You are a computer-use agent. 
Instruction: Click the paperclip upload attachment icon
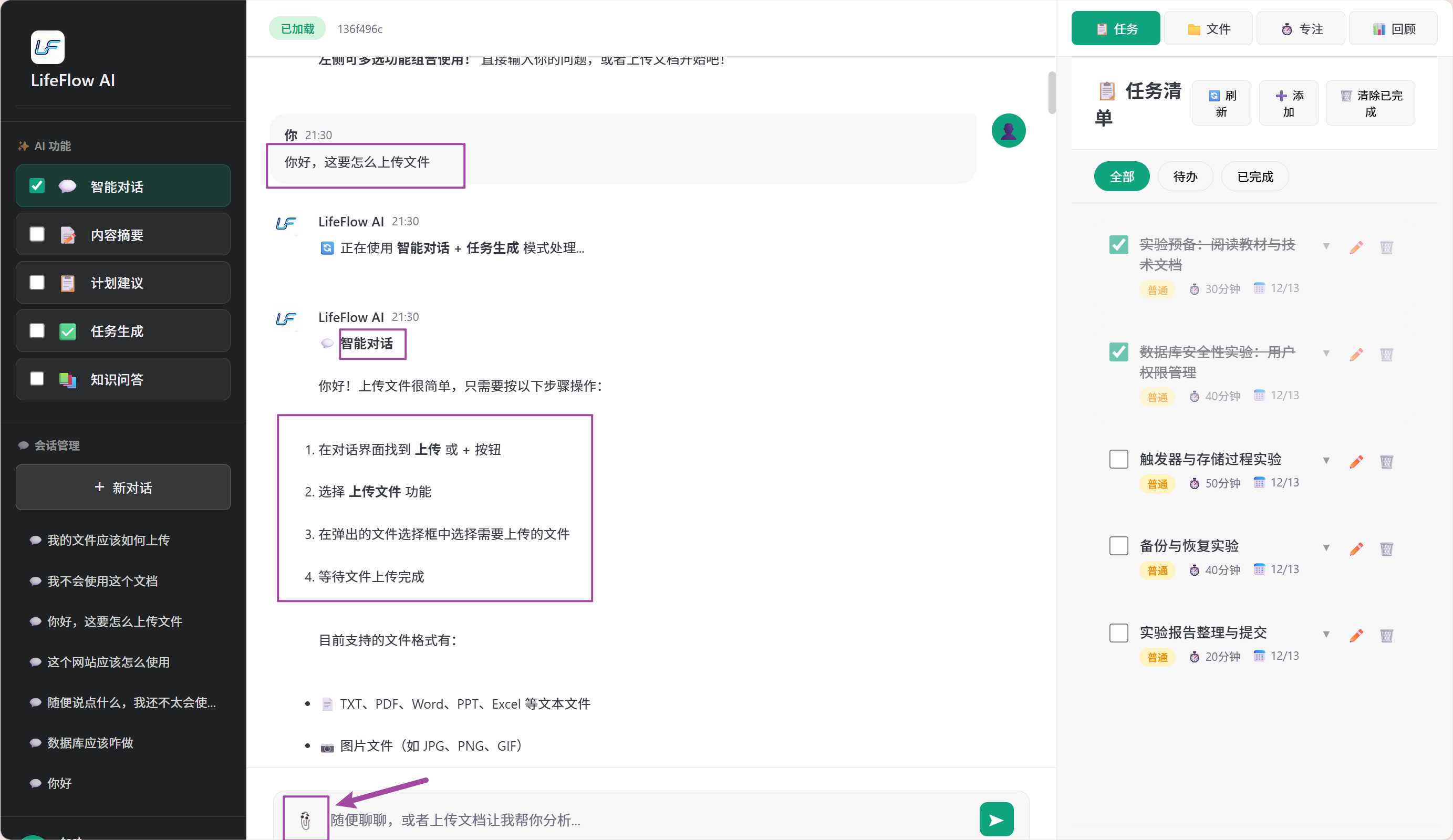[x=305, y=819]
